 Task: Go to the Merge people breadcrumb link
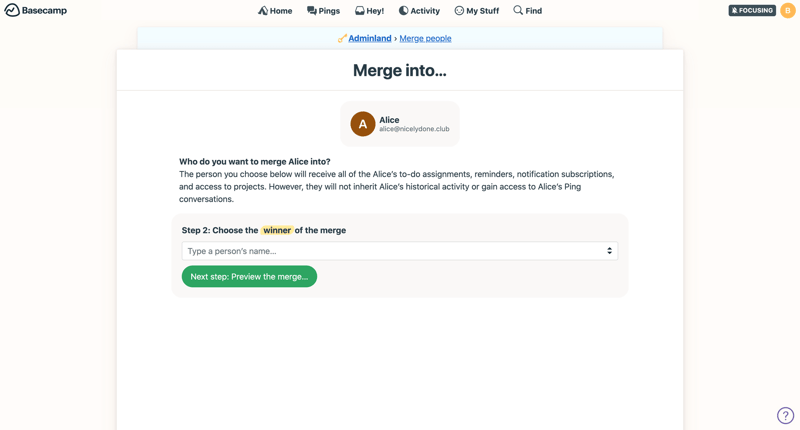[426, 38]
